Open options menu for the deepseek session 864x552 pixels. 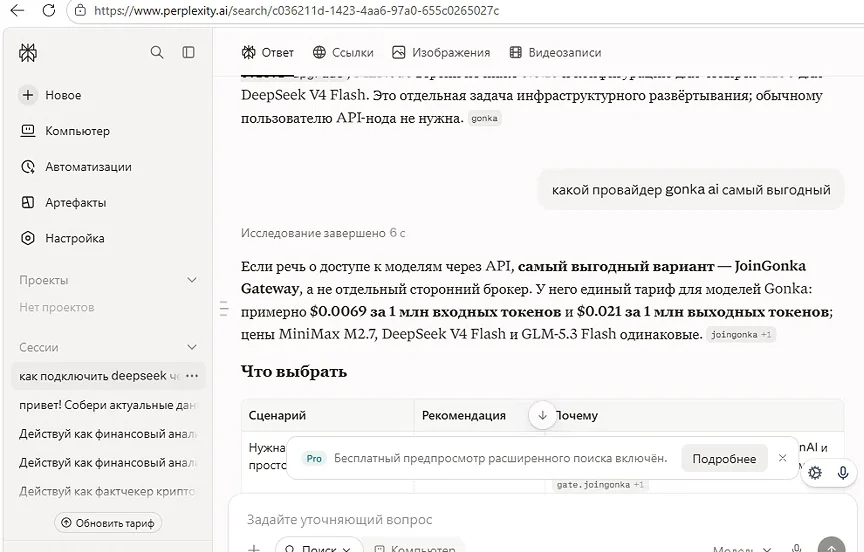[x=192, y=376]
